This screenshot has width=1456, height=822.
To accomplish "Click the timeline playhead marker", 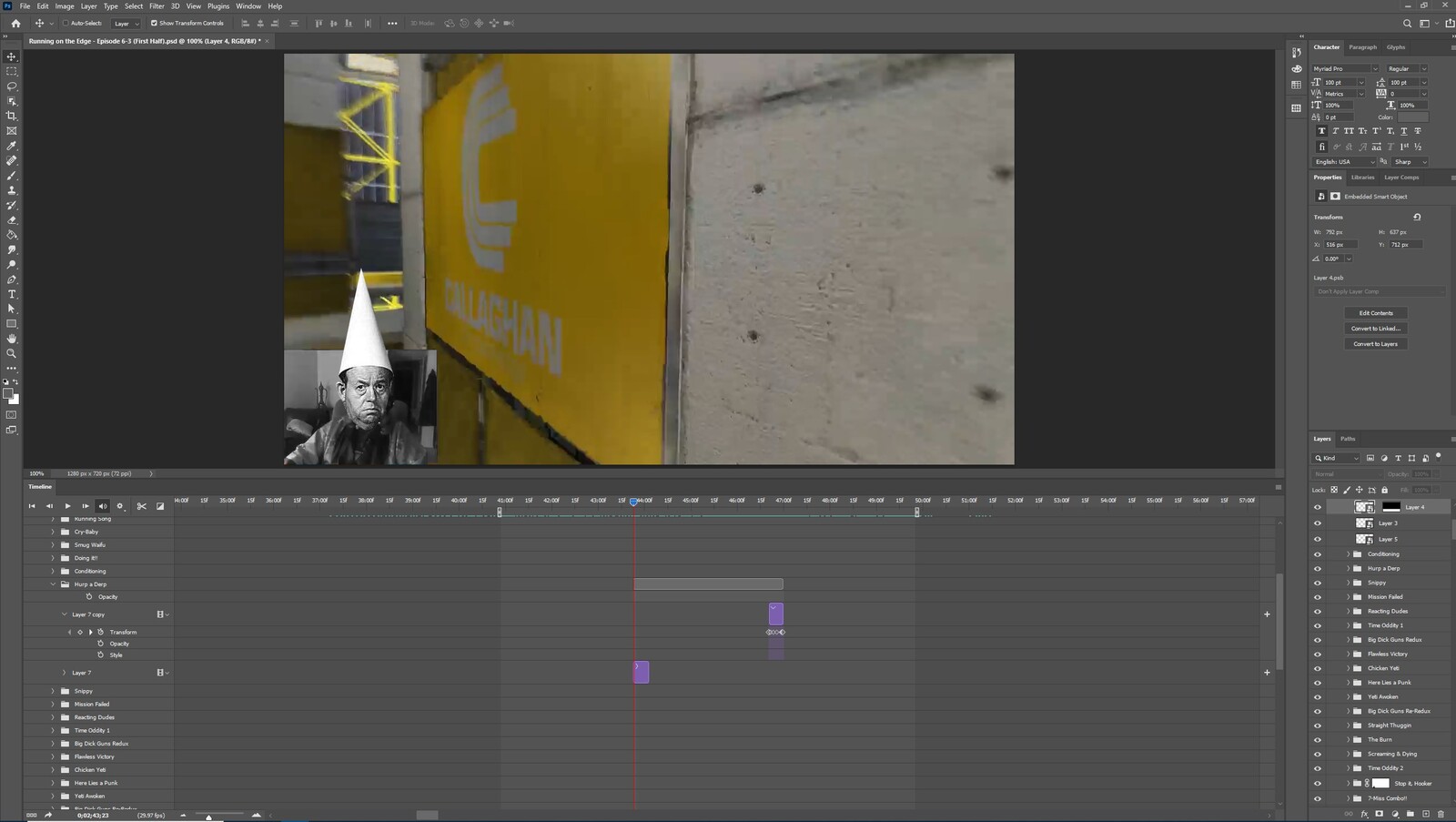I will tap(634, 502).
